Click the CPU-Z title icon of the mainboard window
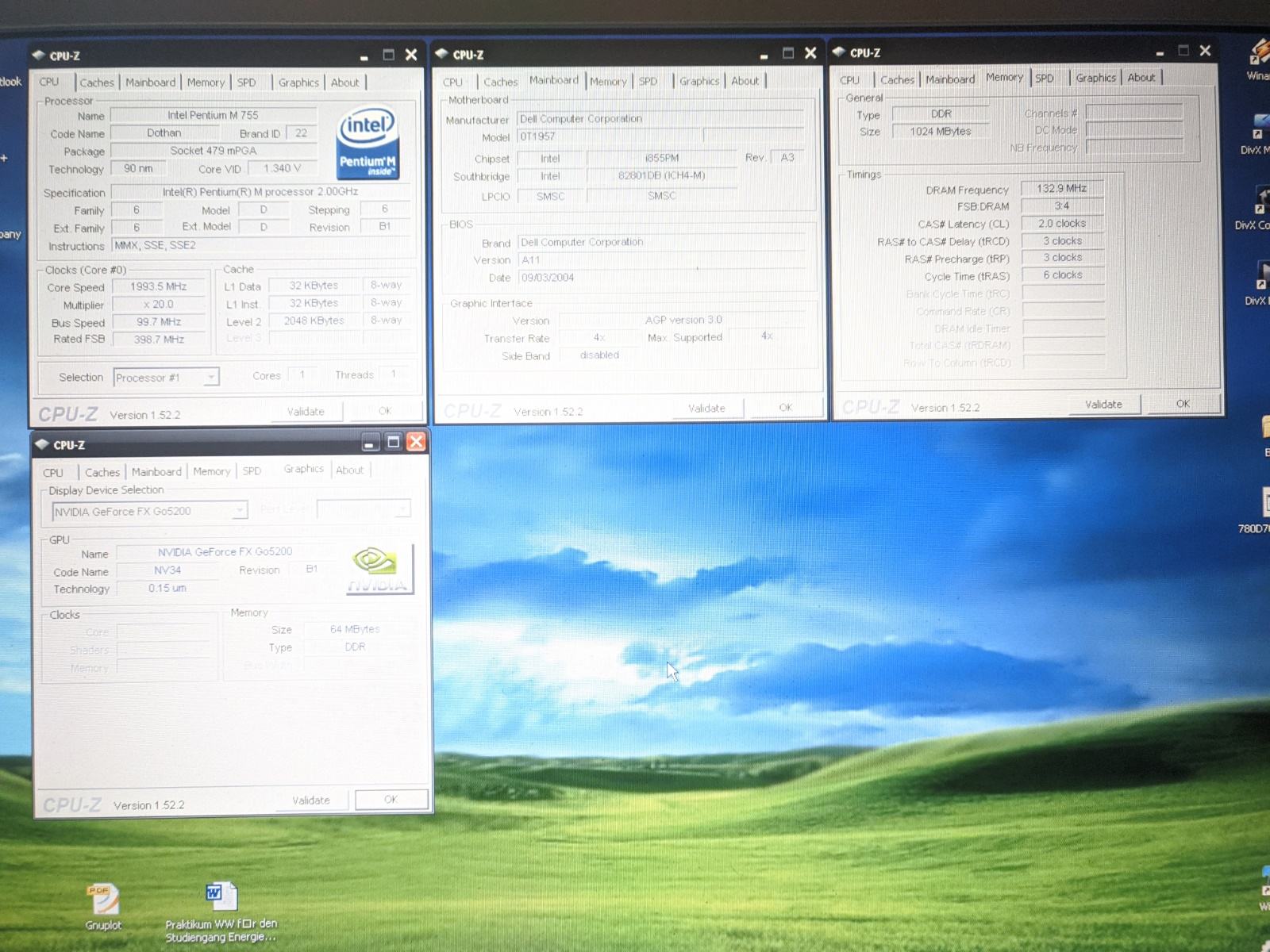This screenshot has height=952, width=1270. [x=442, y=54]
